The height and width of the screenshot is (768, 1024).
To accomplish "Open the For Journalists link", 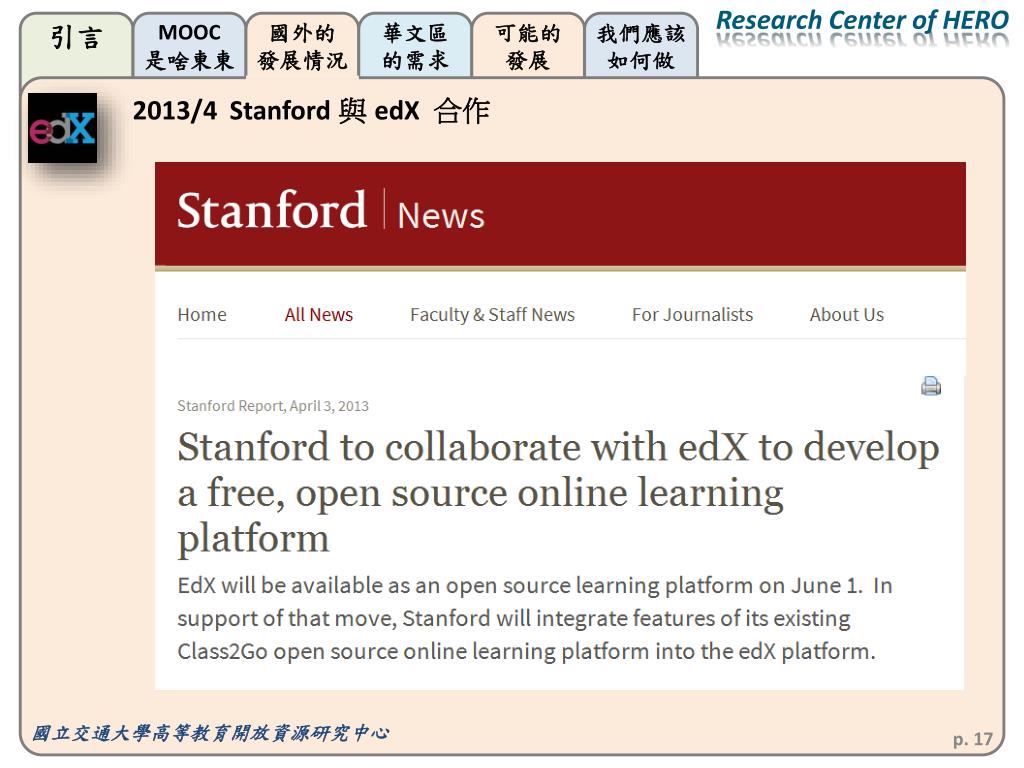I will click(692, 315).
